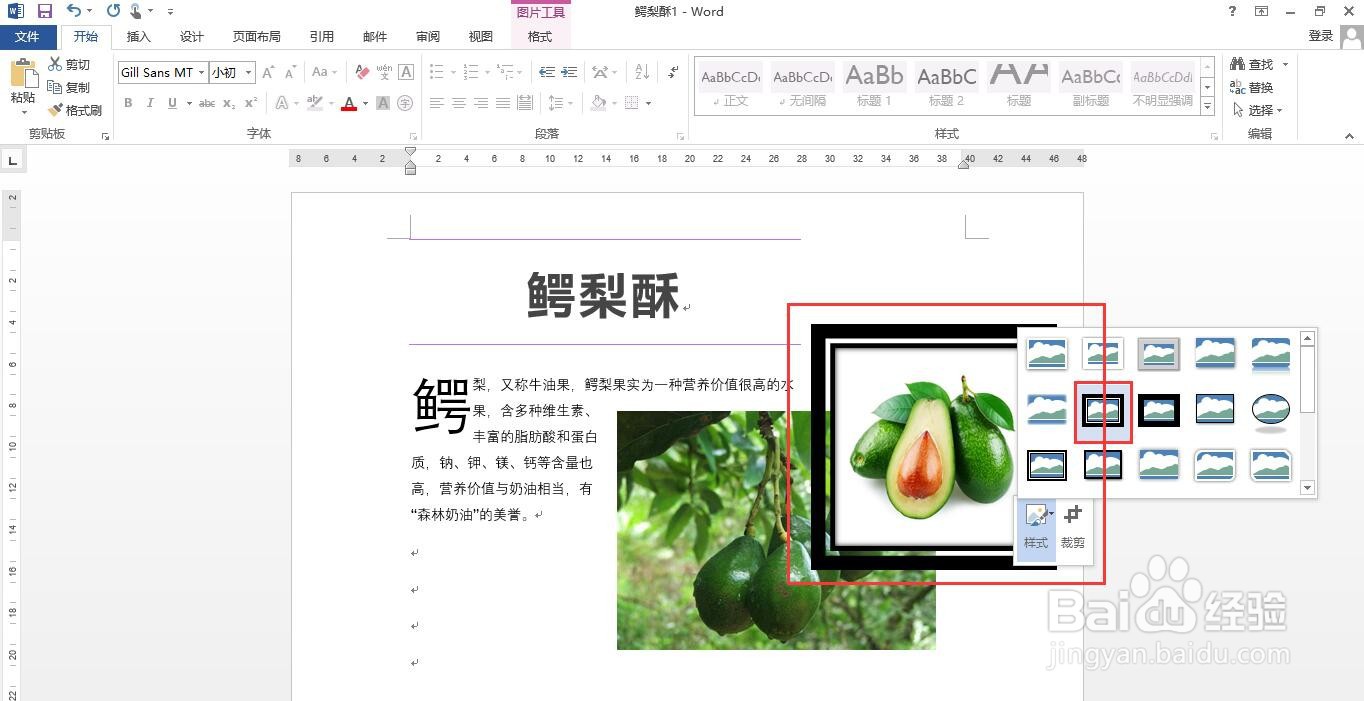The width and height of the screenshot is (1364, 701).
Task: Click the text highlight color button
Action: [315, 103]
